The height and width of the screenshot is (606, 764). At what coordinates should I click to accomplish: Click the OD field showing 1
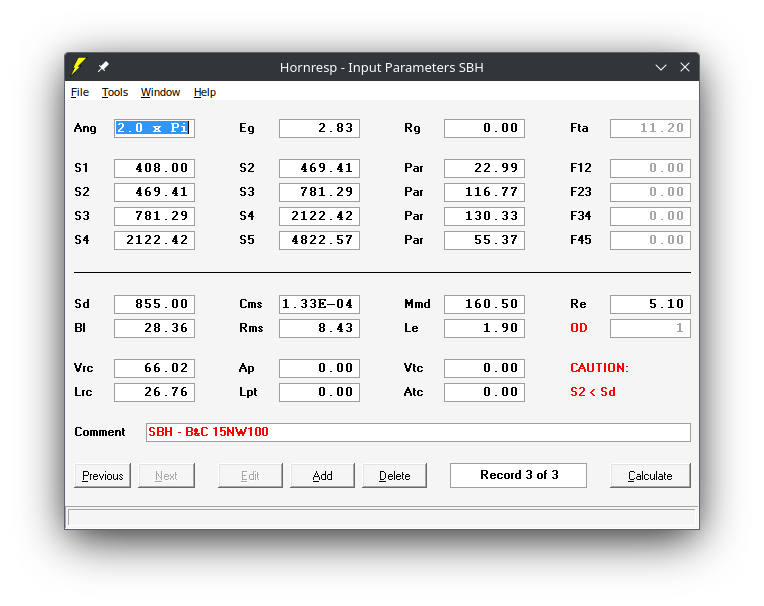650,328
